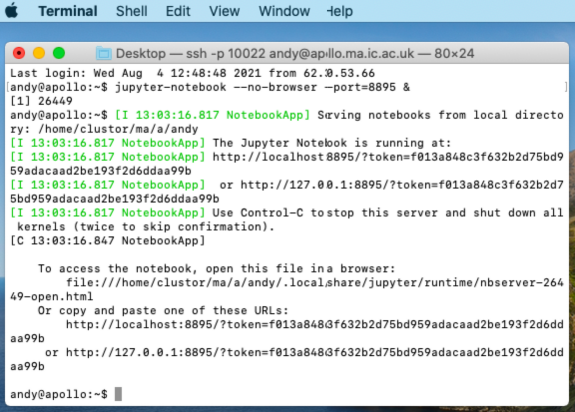Viewport: 575px width, 412px height.
Task: Click the '[C 13:03:16.847 NotebookApp]' line
Action: 107,240
